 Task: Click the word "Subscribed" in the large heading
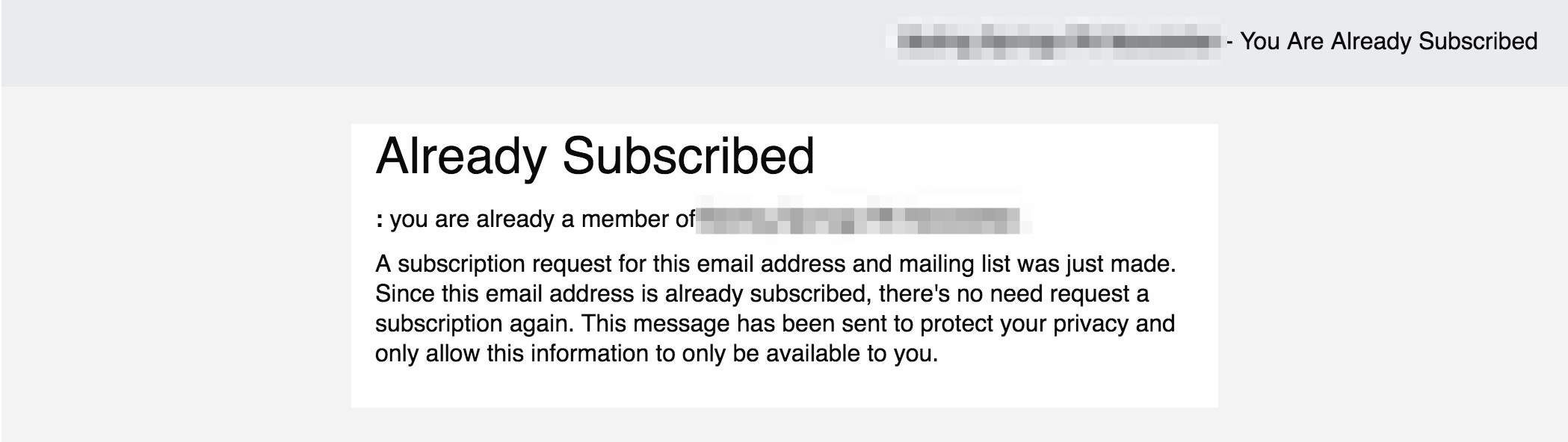tap(688, 157)
